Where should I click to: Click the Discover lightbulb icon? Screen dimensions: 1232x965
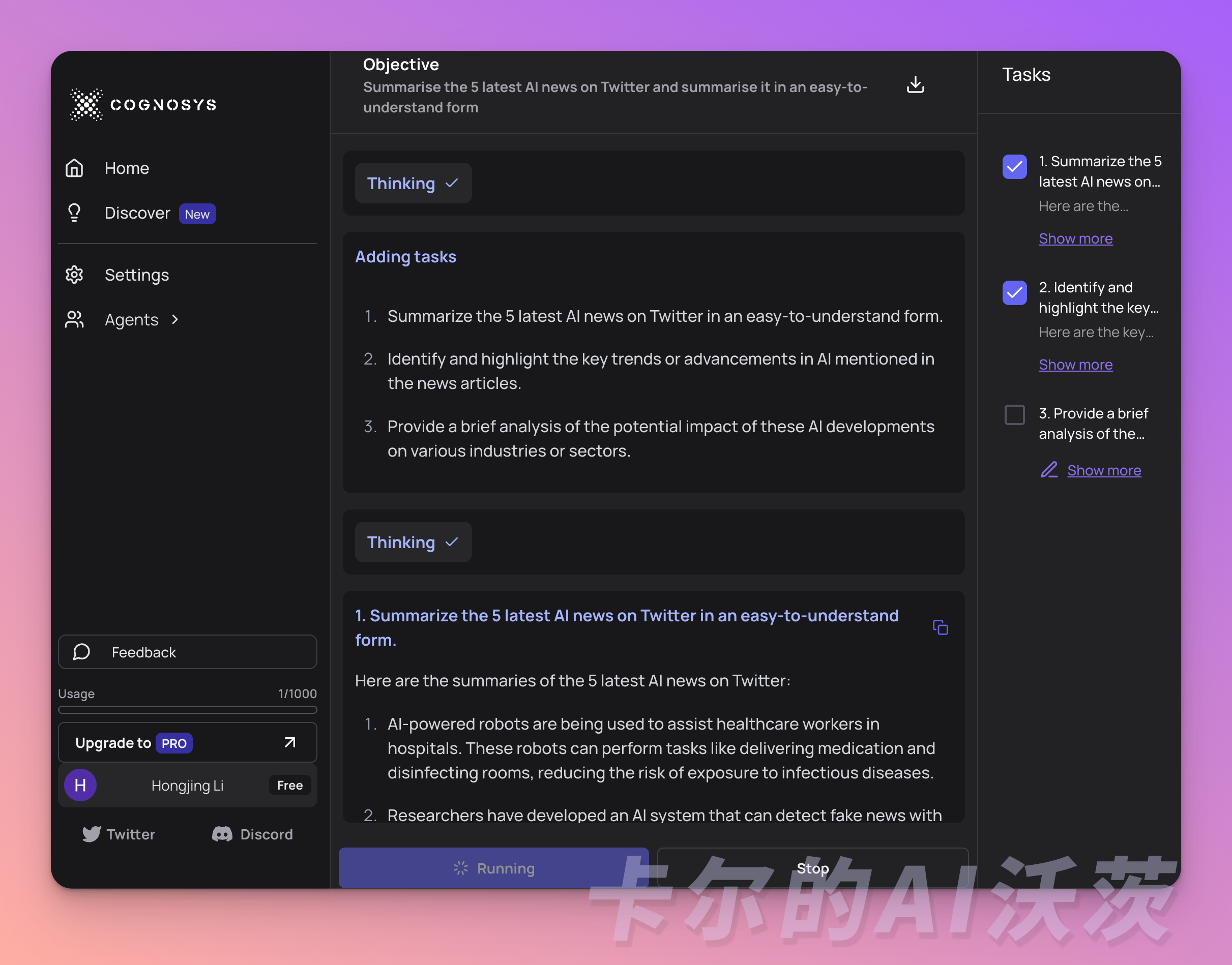75,213
